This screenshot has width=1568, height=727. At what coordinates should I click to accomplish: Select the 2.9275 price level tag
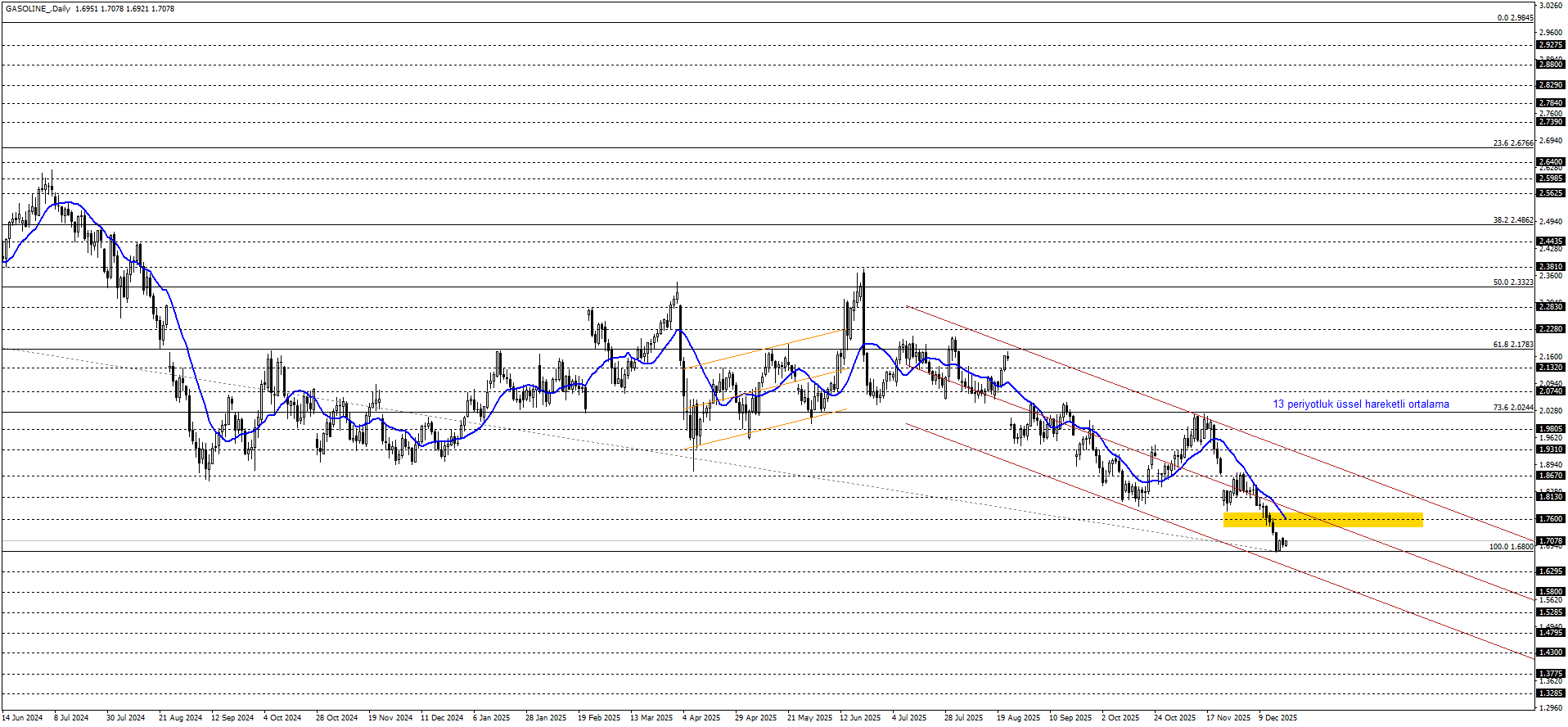(x=1551, y=45)
